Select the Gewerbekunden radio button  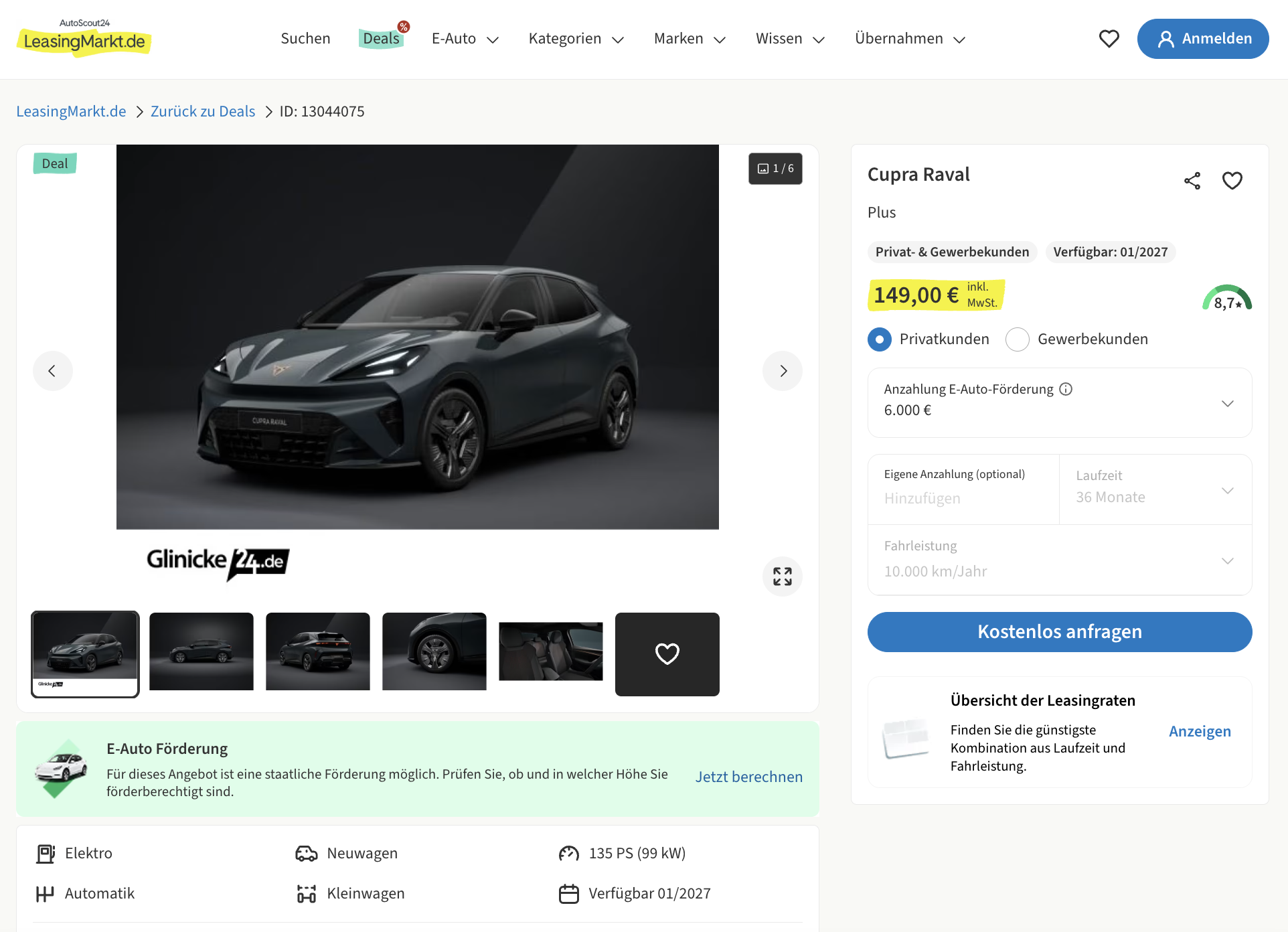point(1018,339)
